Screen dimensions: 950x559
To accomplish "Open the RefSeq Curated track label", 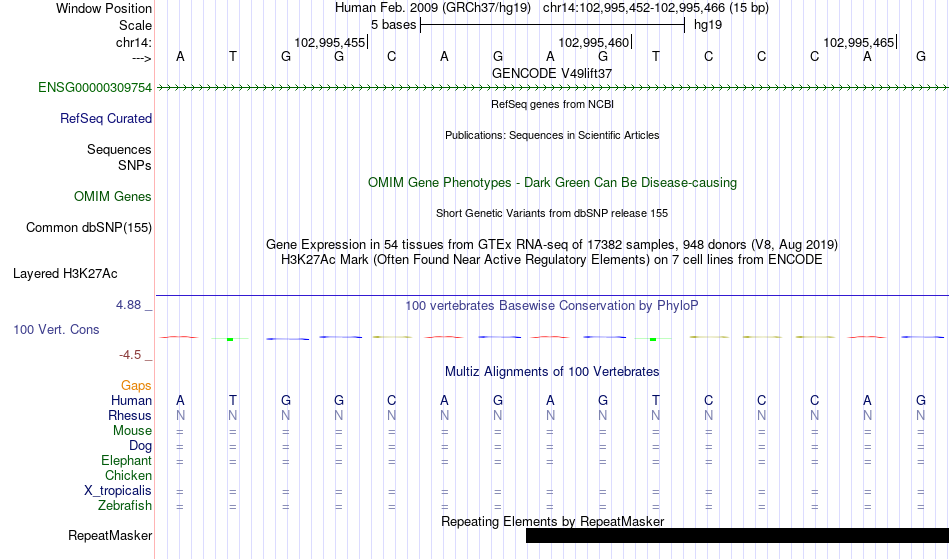I will click(x=105, y=119).
